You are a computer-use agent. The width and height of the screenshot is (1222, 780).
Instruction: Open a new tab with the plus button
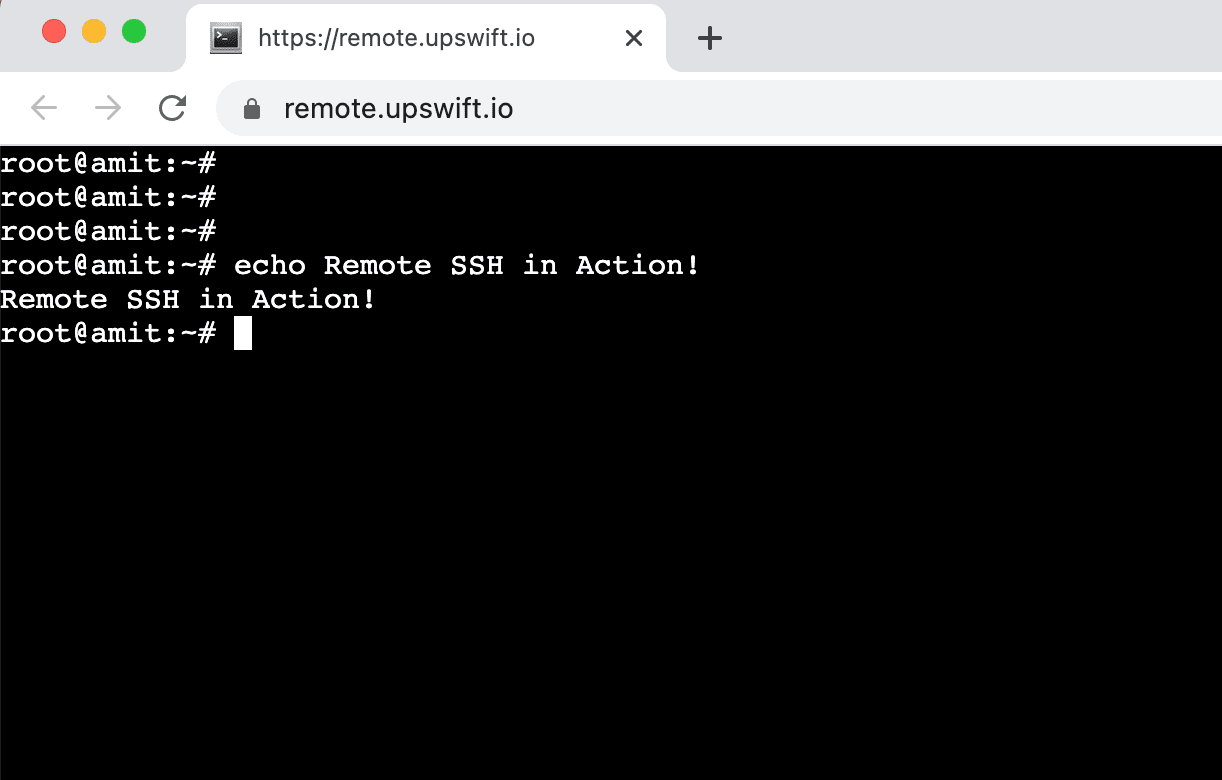tap(709, 39)
